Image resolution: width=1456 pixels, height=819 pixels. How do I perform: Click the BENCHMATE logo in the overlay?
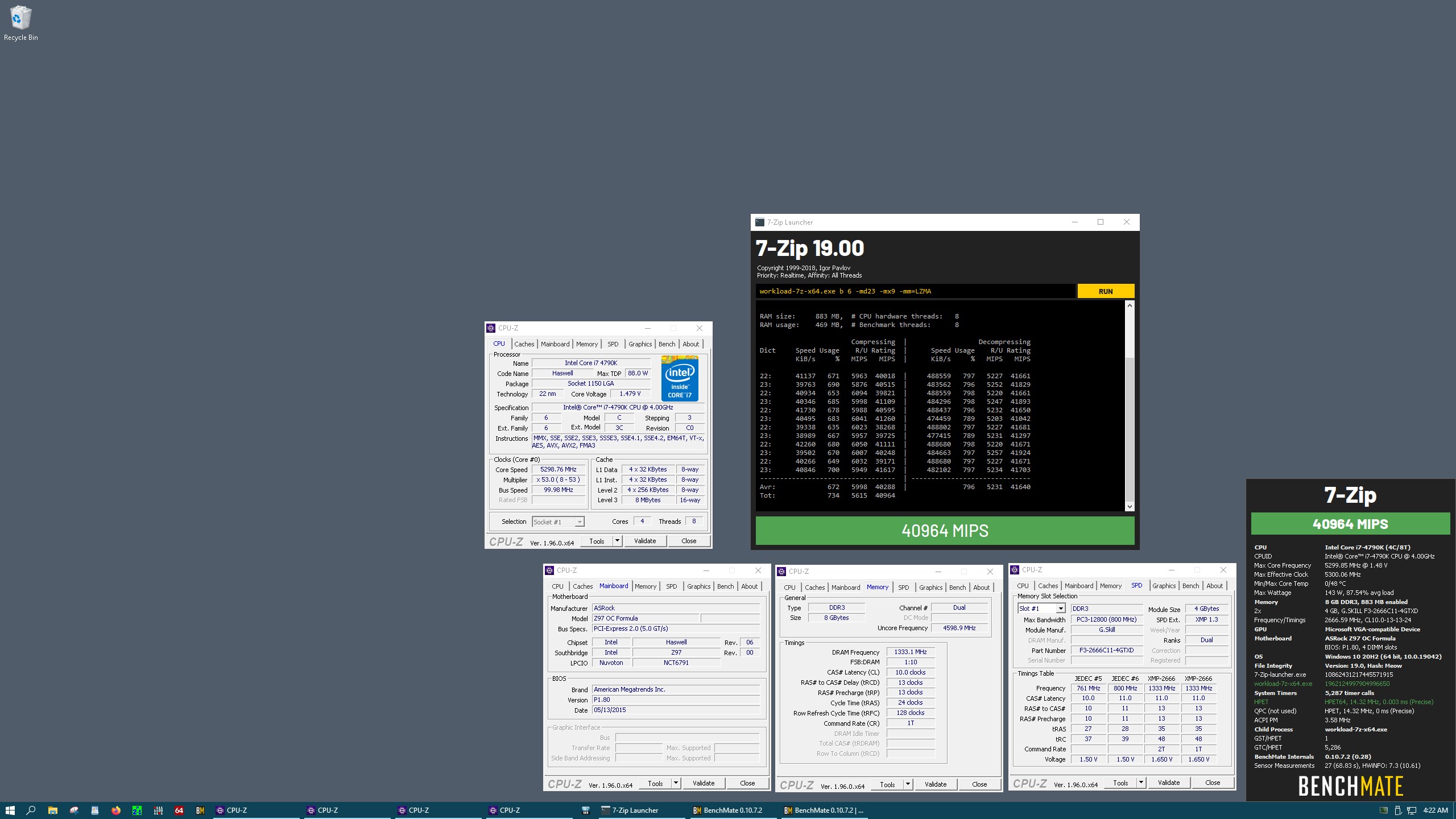[1350, 786]
